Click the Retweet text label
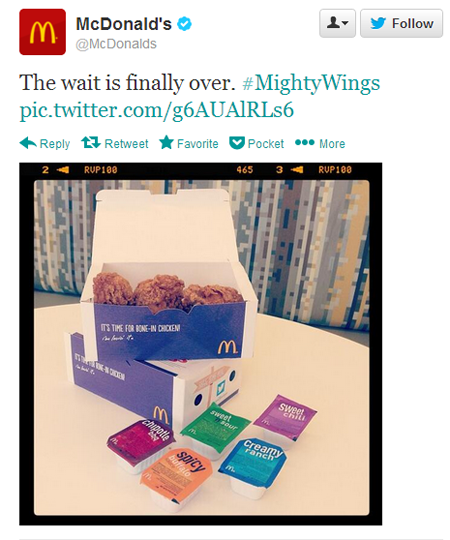The height and width of the screenshot is (540, 450). tap(126, 144)
